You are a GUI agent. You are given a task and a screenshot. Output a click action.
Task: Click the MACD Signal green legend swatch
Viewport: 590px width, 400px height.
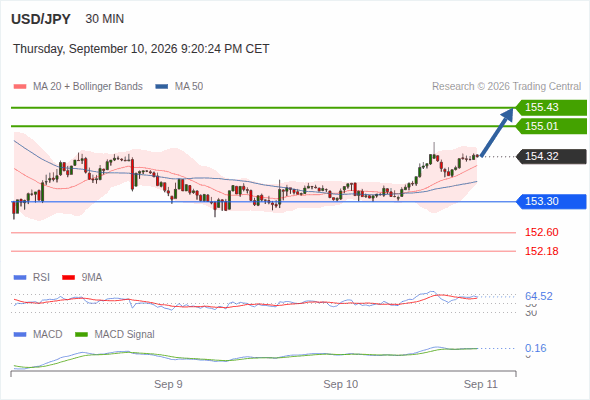tap(81, 335)
